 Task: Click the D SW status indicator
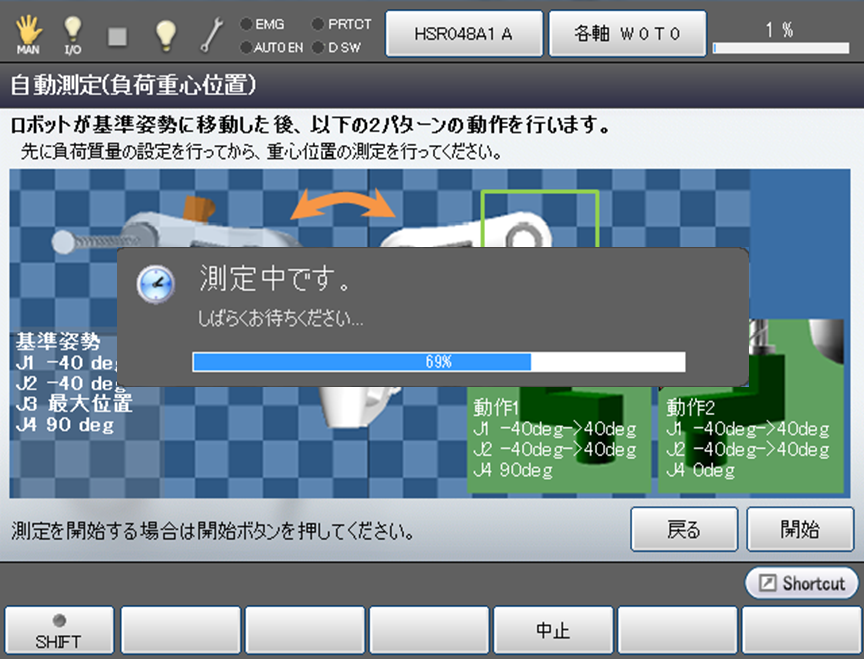(x=338, y=47)
